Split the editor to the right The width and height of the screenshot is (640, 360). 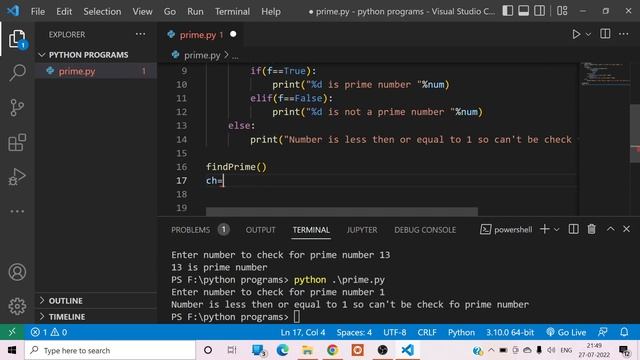click(605, 34)
